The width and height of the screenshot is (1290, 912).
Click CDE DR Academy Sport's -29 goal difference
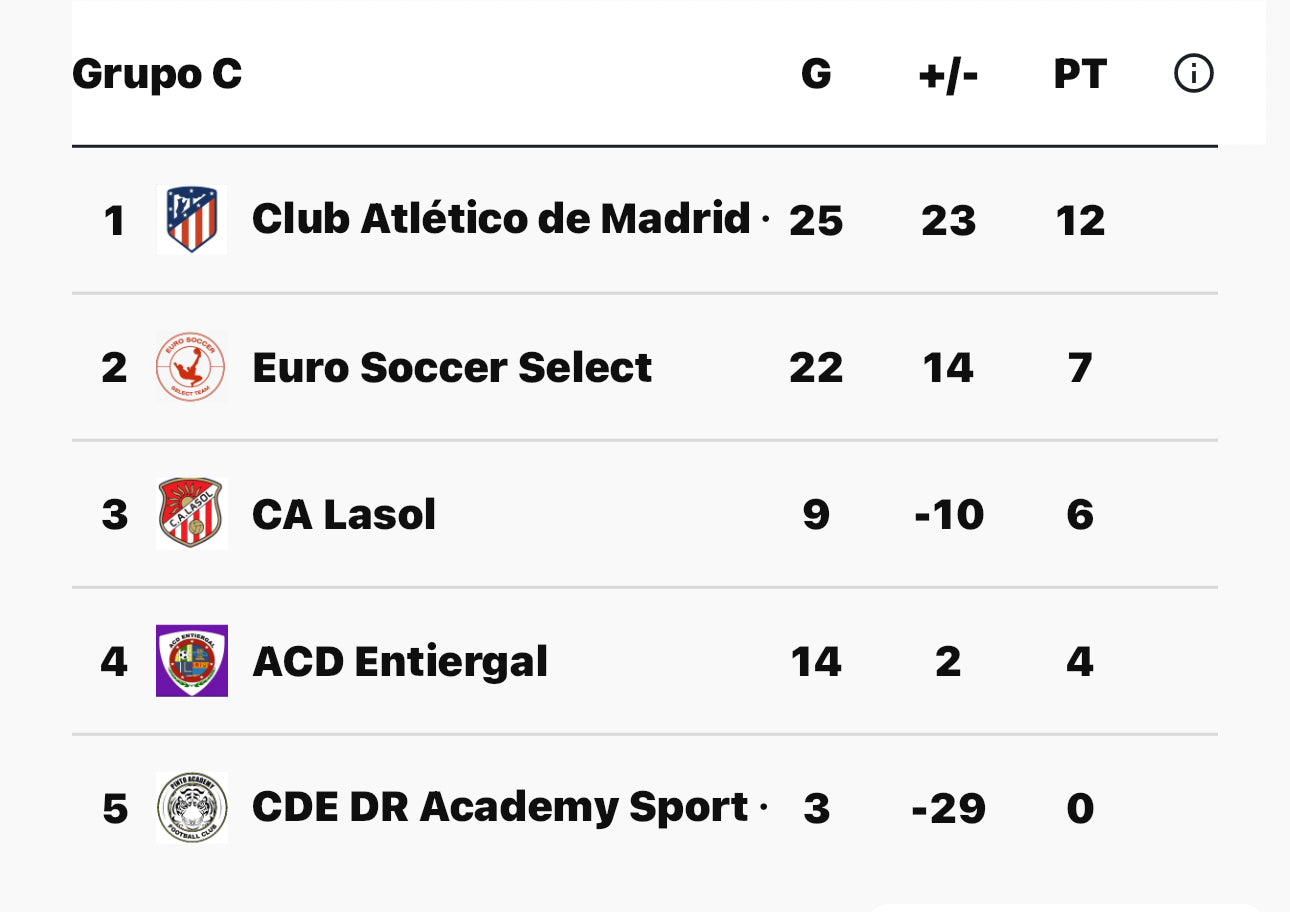(948, 808)
